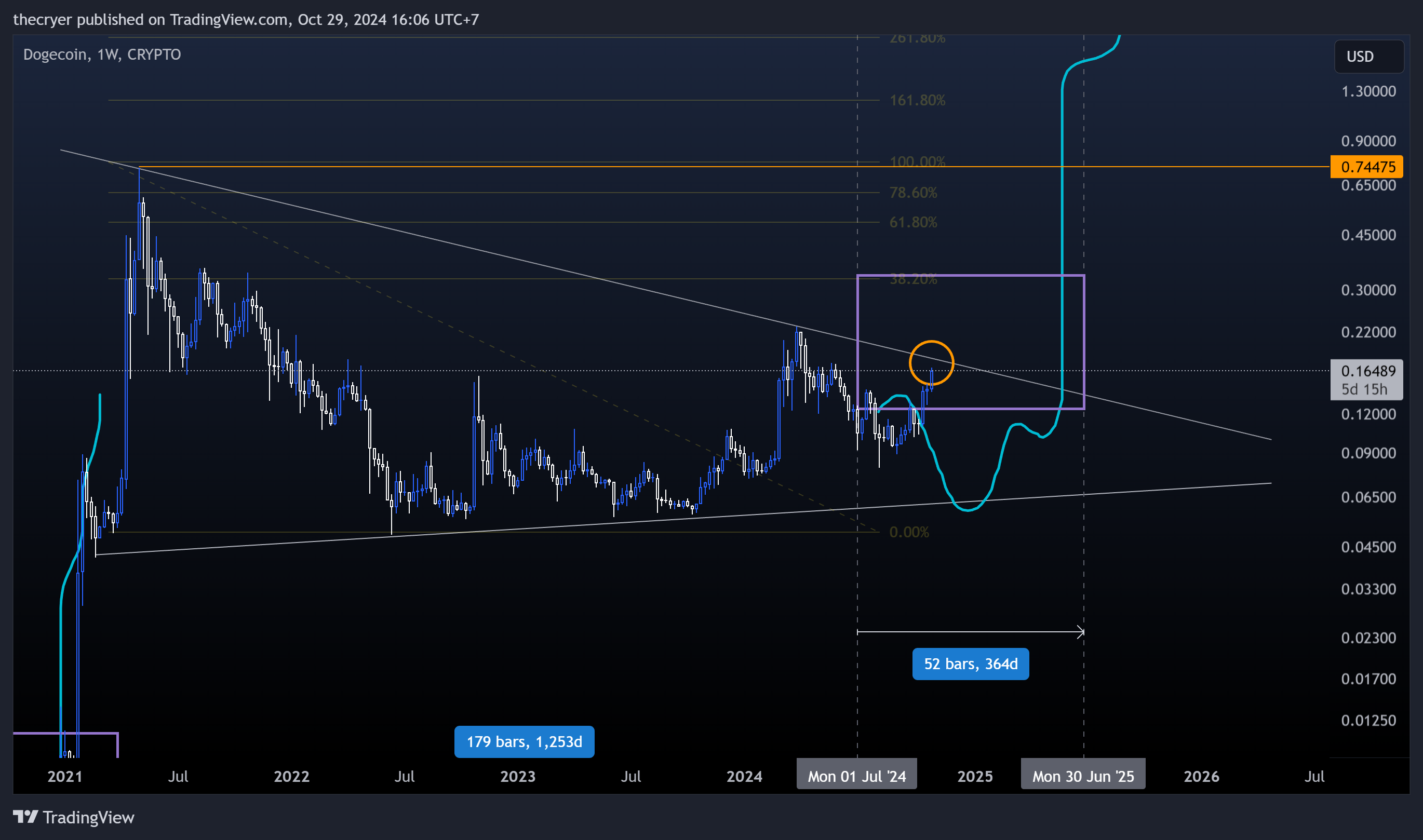1423x840 pixels.
Task: Click the 0.90000 price axis value
Action: [1368, 141]
